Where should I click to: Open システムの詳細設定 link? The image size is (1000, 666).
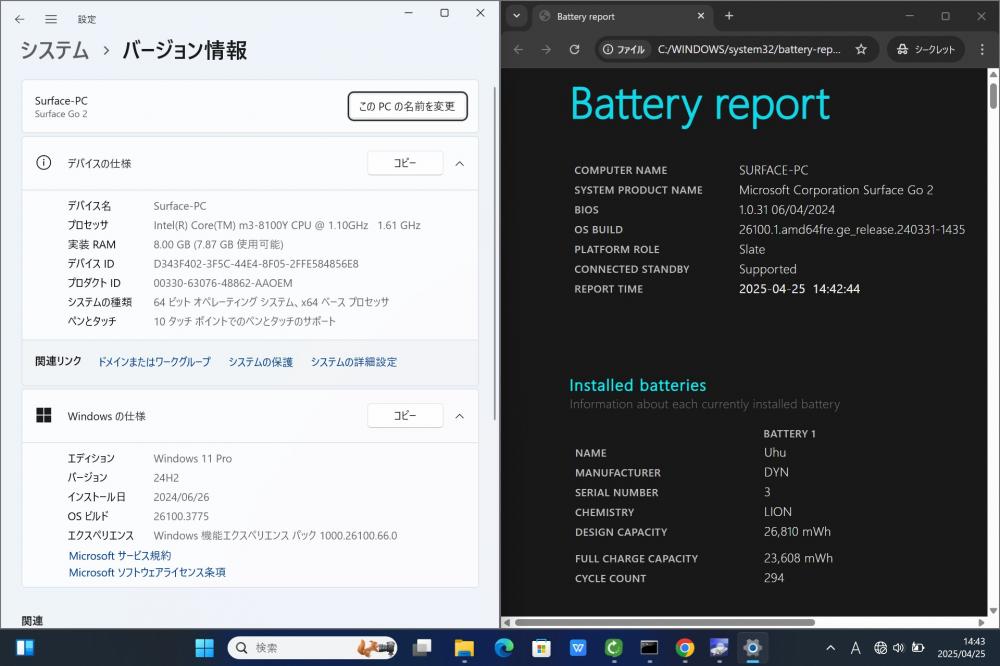pos(353,362)
